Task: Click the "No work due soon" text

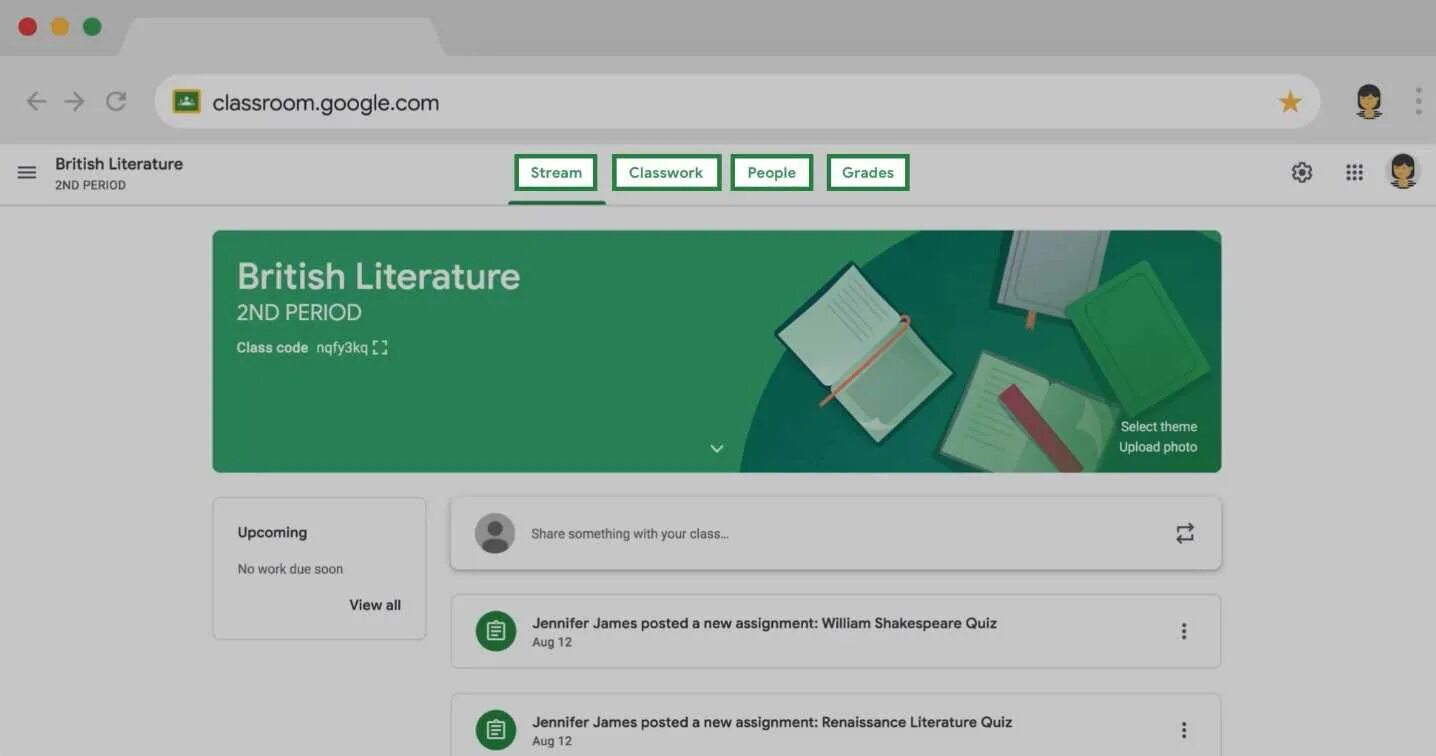Action: pos(290,569)
